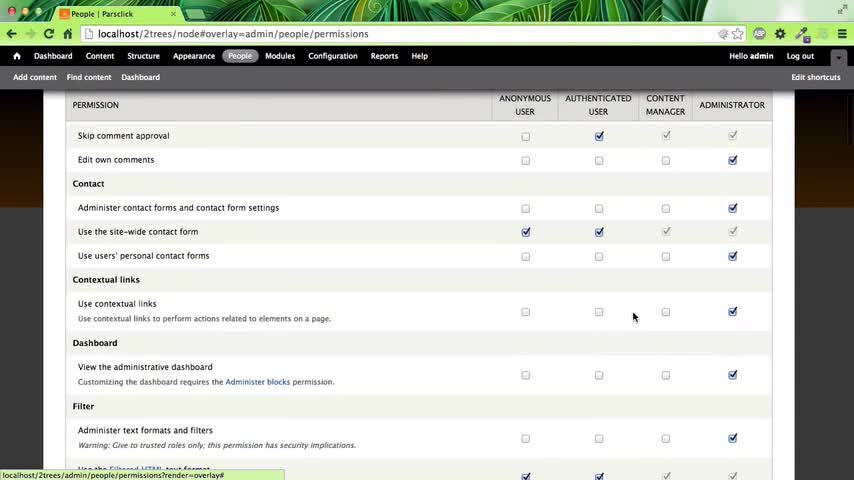Click the Adblock extension icon
Image resolution: width=854 pixels, height=480 pixels.
pos(759,34)
